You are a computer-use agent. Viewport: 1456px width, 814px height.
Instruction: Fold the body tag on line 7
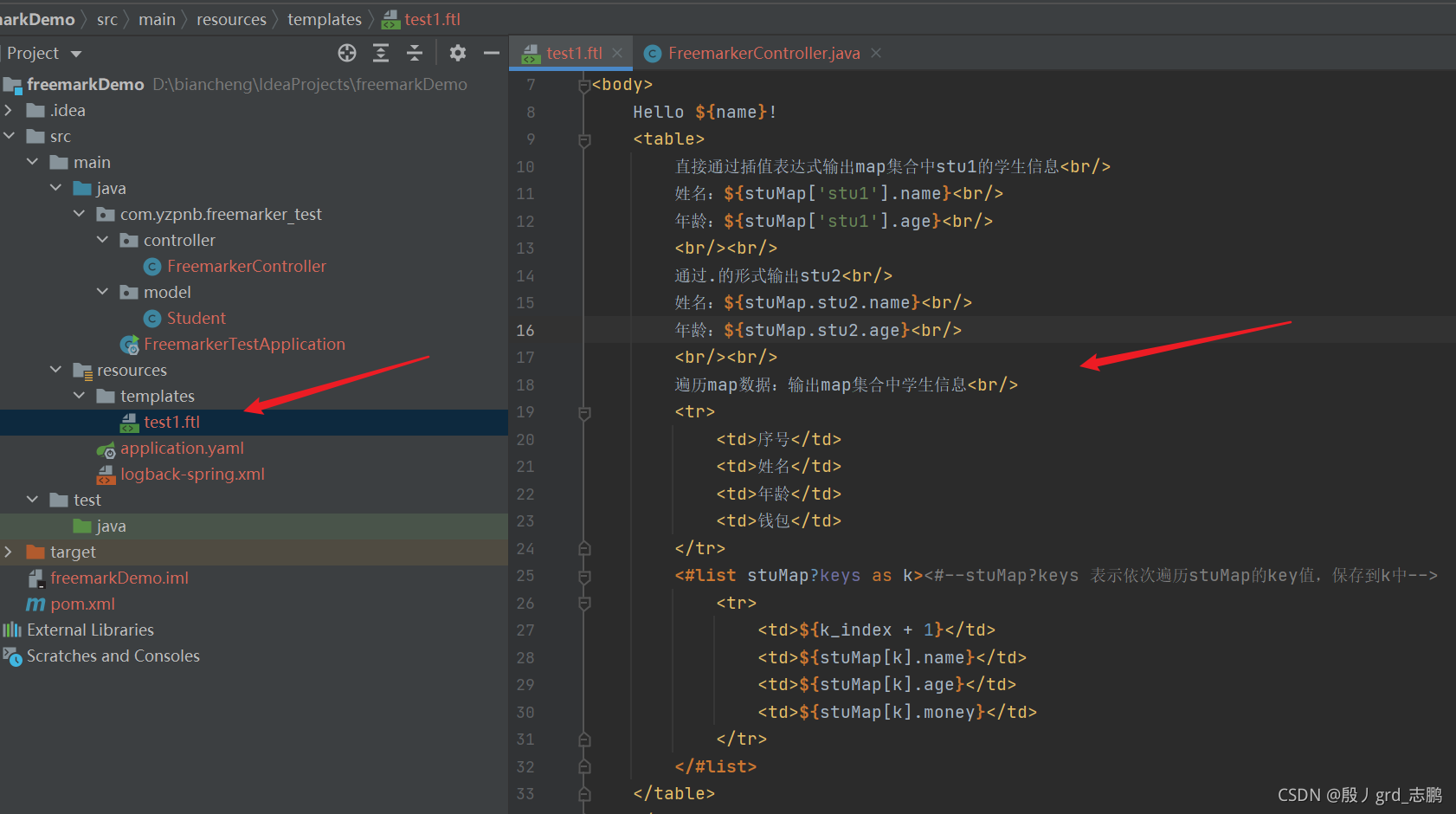point(584,85)
